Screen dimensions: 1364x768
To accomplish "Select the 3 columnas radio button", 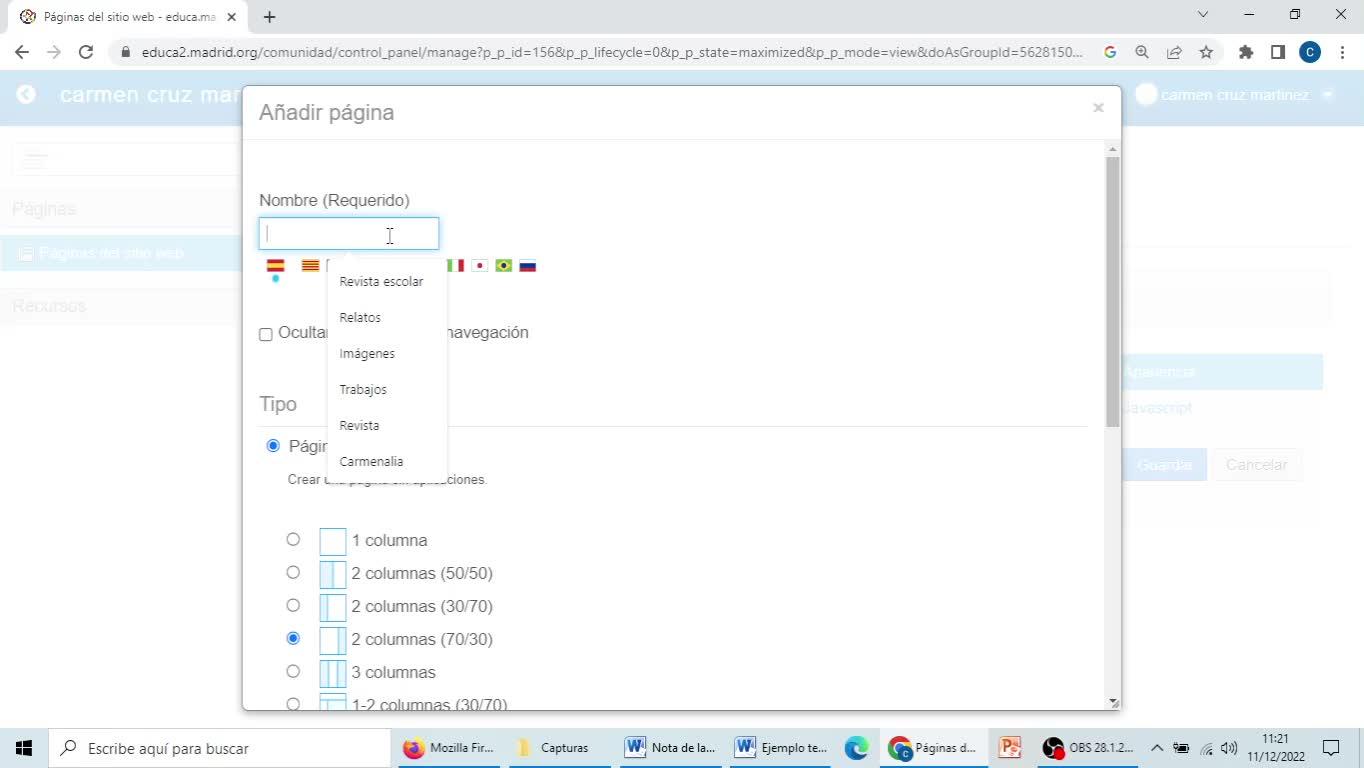I will point(293,672).
